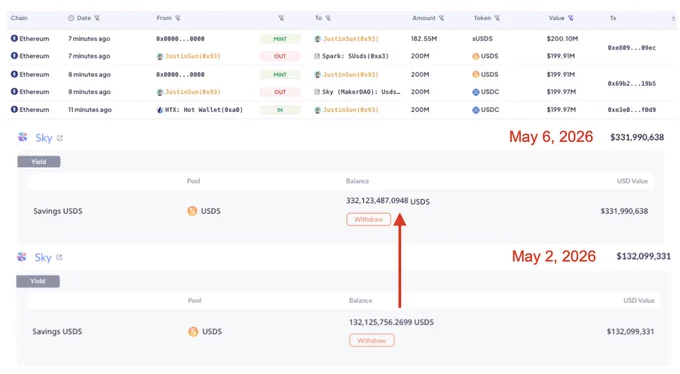This screenshot has width=680, height=374.
Task: Open the Sky (MakerDAO): Usds address link
Action: tap(361, 92)
